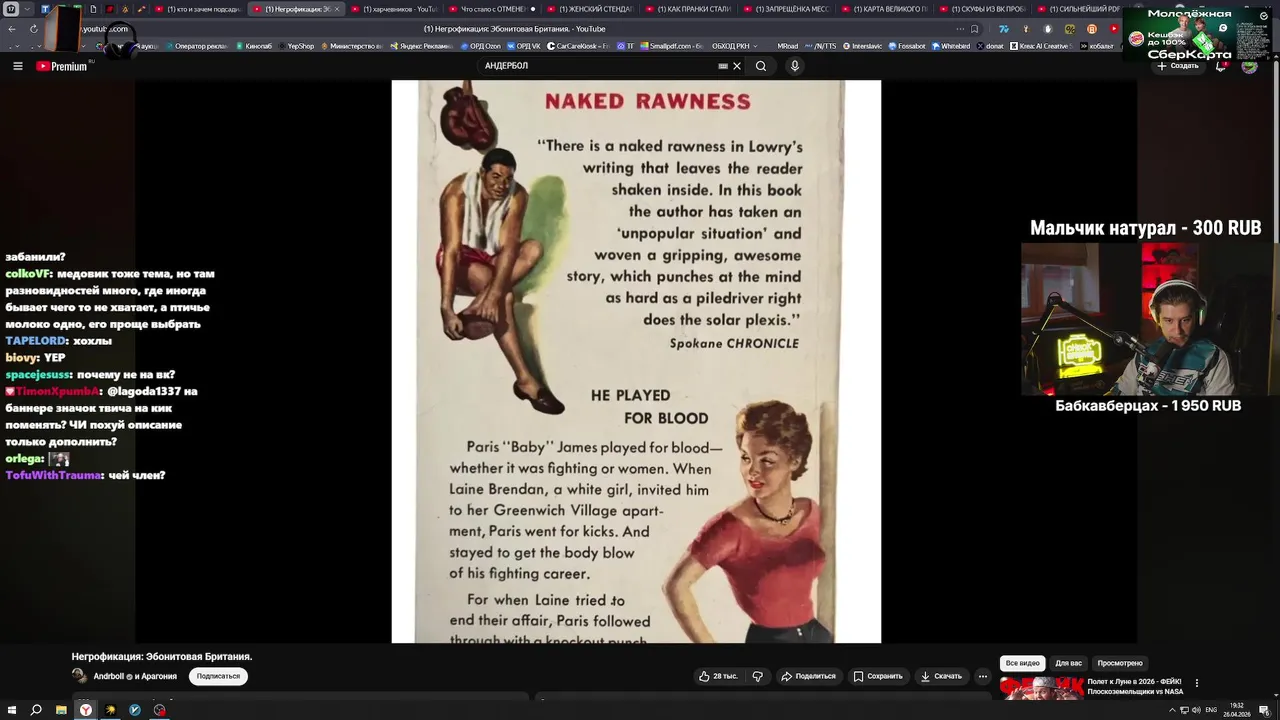Open ОРД Ozon bookmark
This screenshot has height=720, width=1280.
[x=481, y=46]
